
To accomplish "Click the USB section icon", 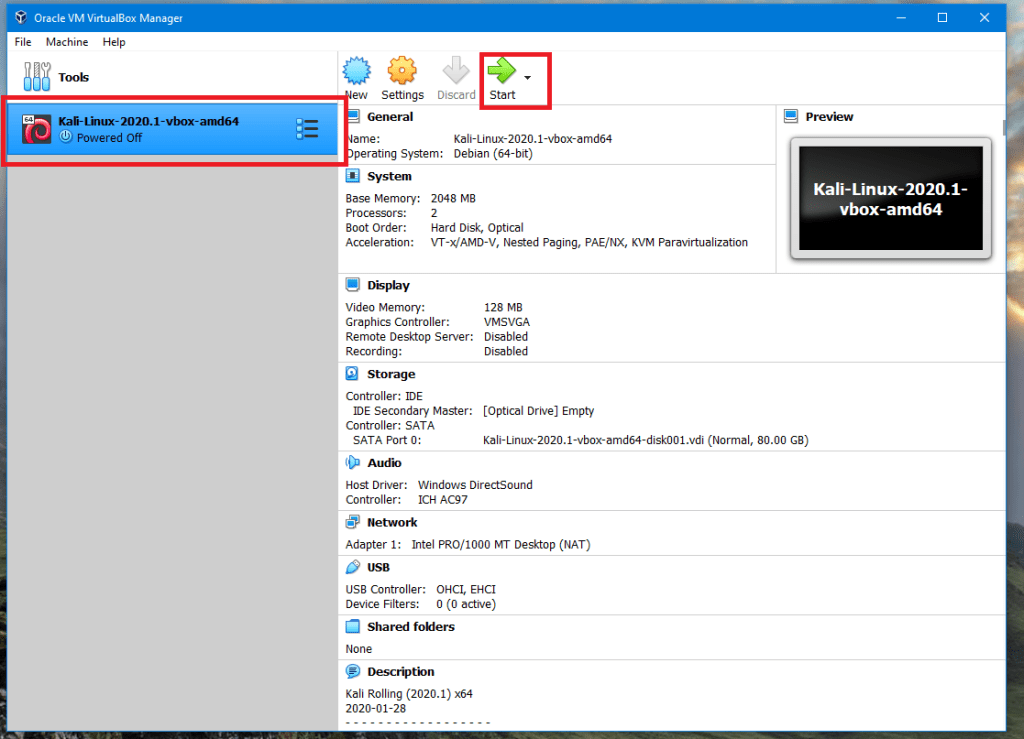I will click(352, 567).
